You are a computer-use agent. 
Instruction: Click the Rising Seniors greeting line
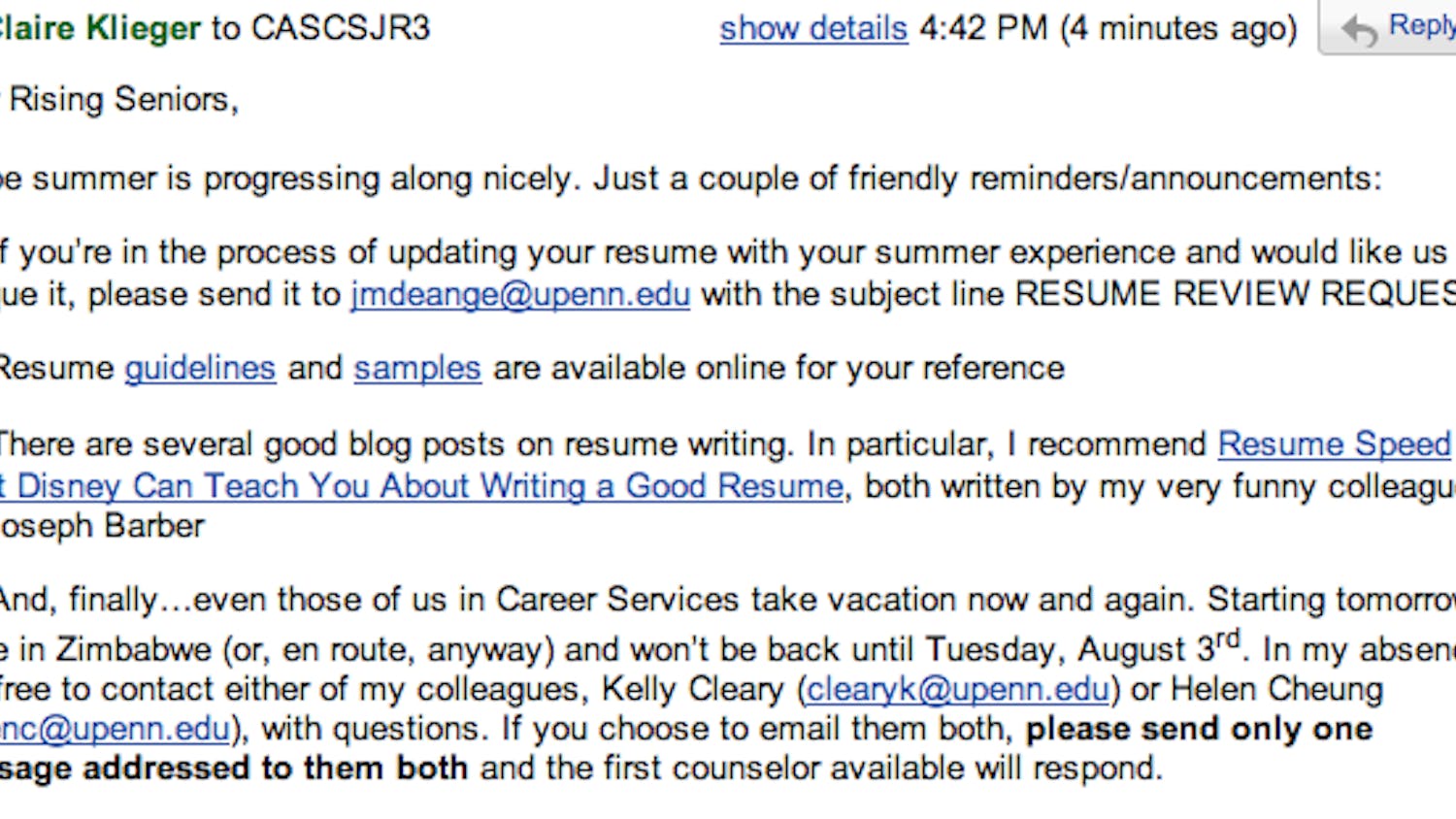(x=122, y=100)
